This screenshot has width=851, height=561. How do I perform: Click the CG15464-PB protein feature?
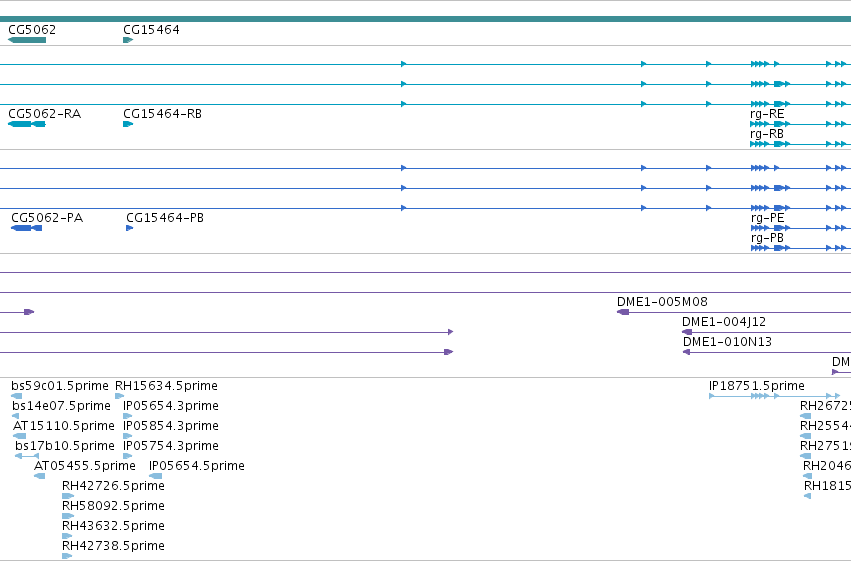[x=130, y=228]
